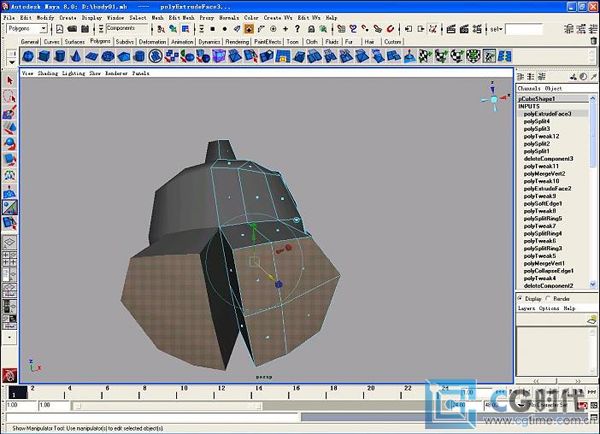Toggle the lock selection padlock icon
This screenshot has width=600, height=434.
[x=311, y=29]
